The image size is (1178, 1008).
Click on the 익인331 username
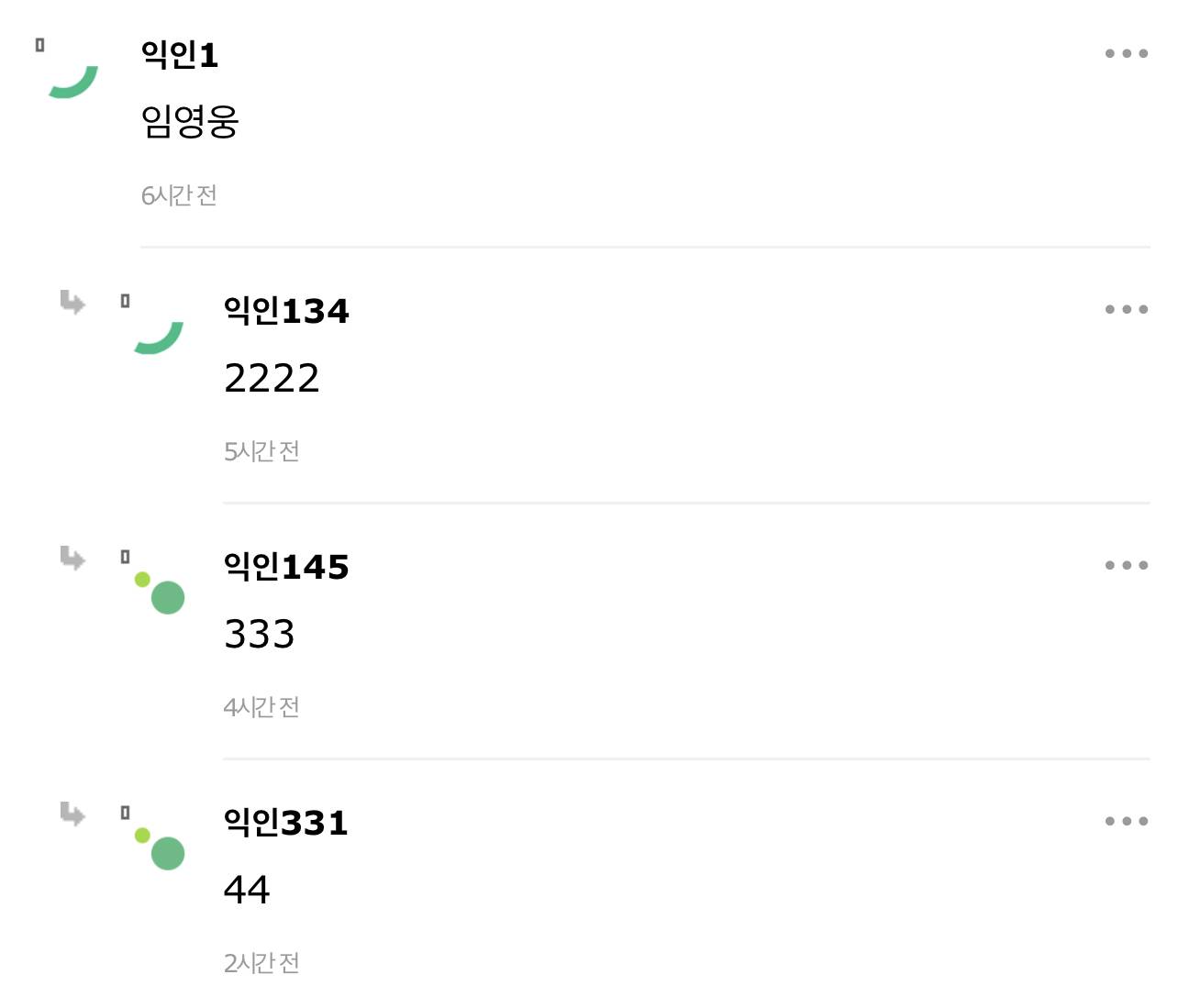click(286, 823)
